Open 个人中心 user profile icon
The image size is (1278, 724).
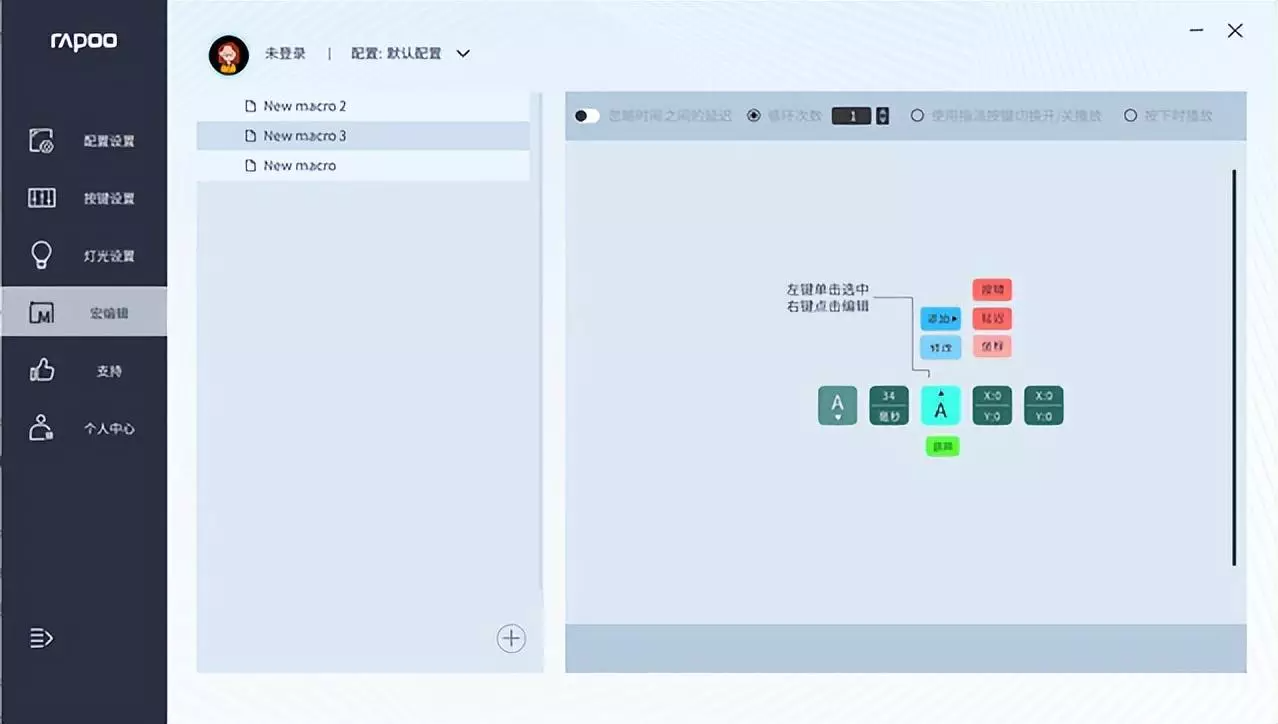pyautogui.click(x=41, y=427)
